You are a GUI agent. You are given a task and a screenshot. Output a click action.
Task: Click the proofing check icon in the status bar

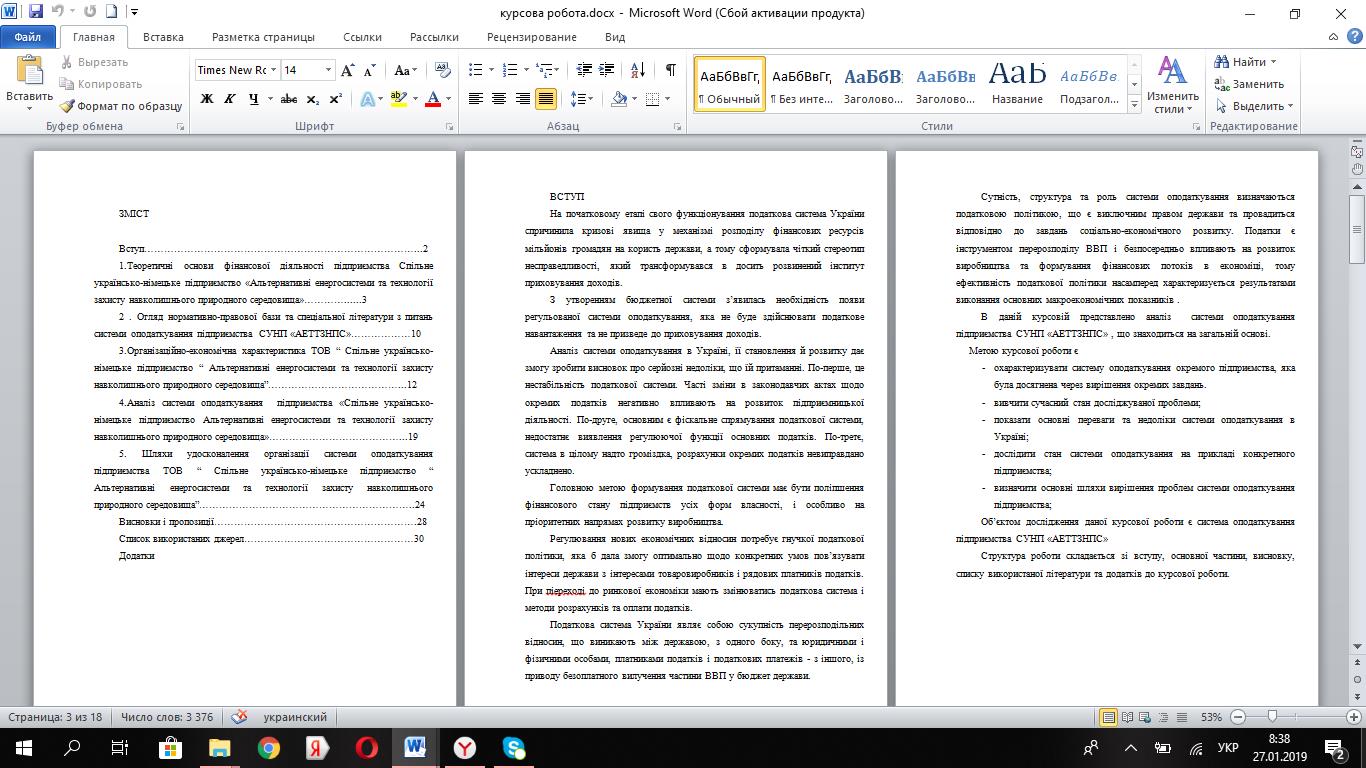[x=240, y=717]
